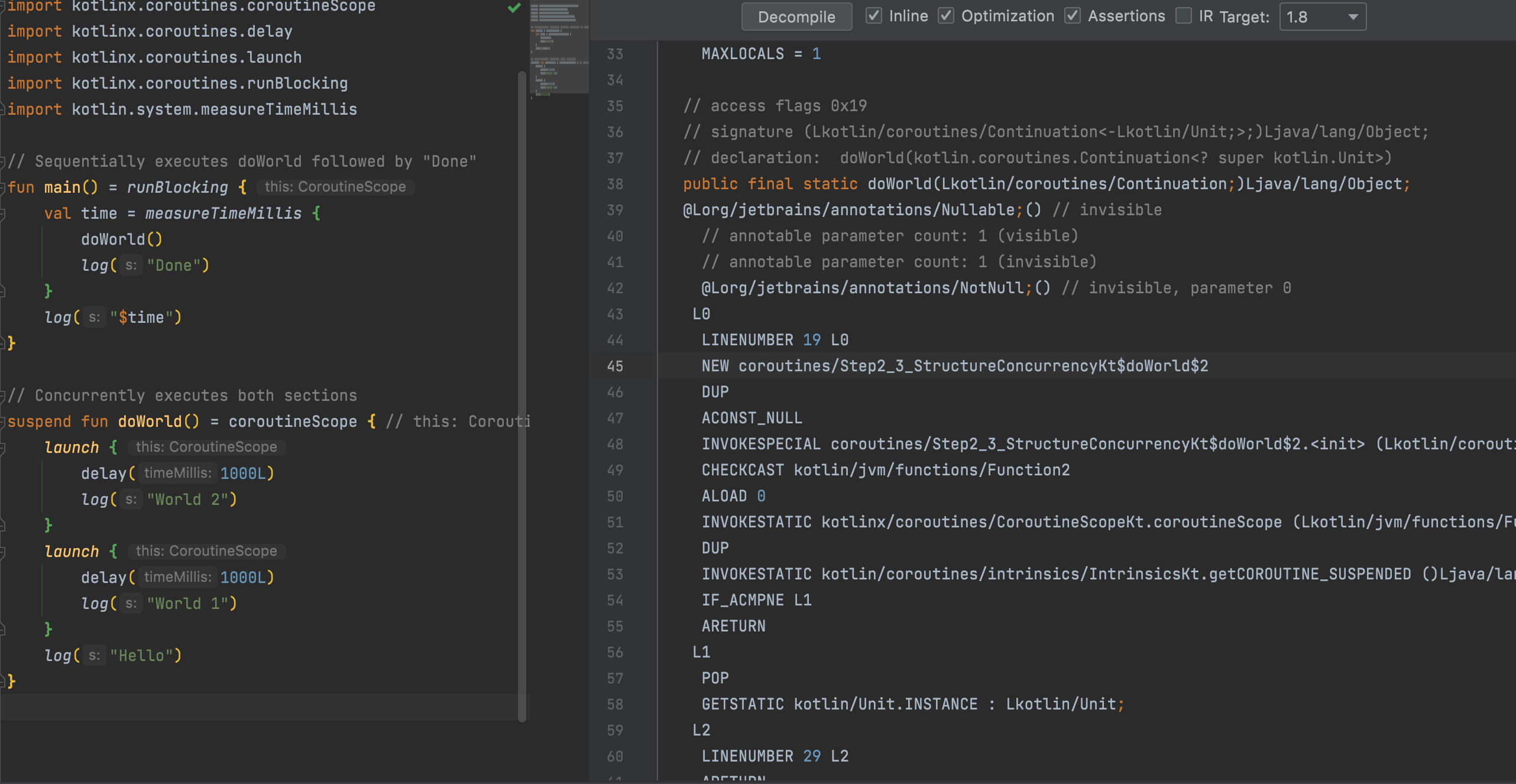The height and width of the screenshot is (784, 1516).
Task: Fold the val time measureTimeMillis block
Action: [x=3, y=213]
